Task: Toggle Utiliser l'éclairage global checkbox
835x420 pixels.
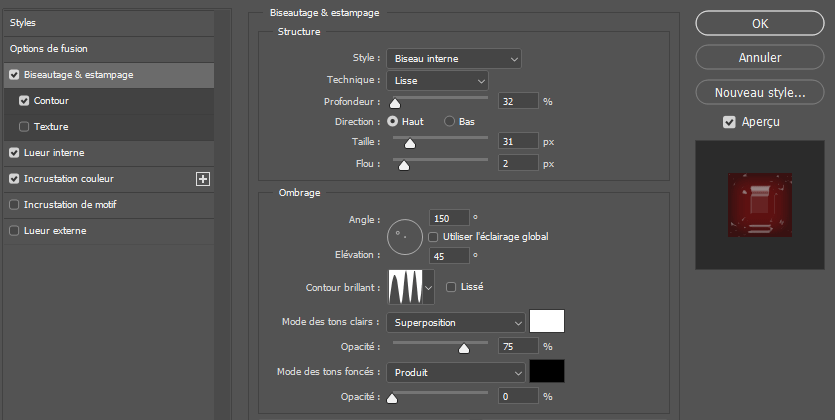Action: click(x=433, y=236)
